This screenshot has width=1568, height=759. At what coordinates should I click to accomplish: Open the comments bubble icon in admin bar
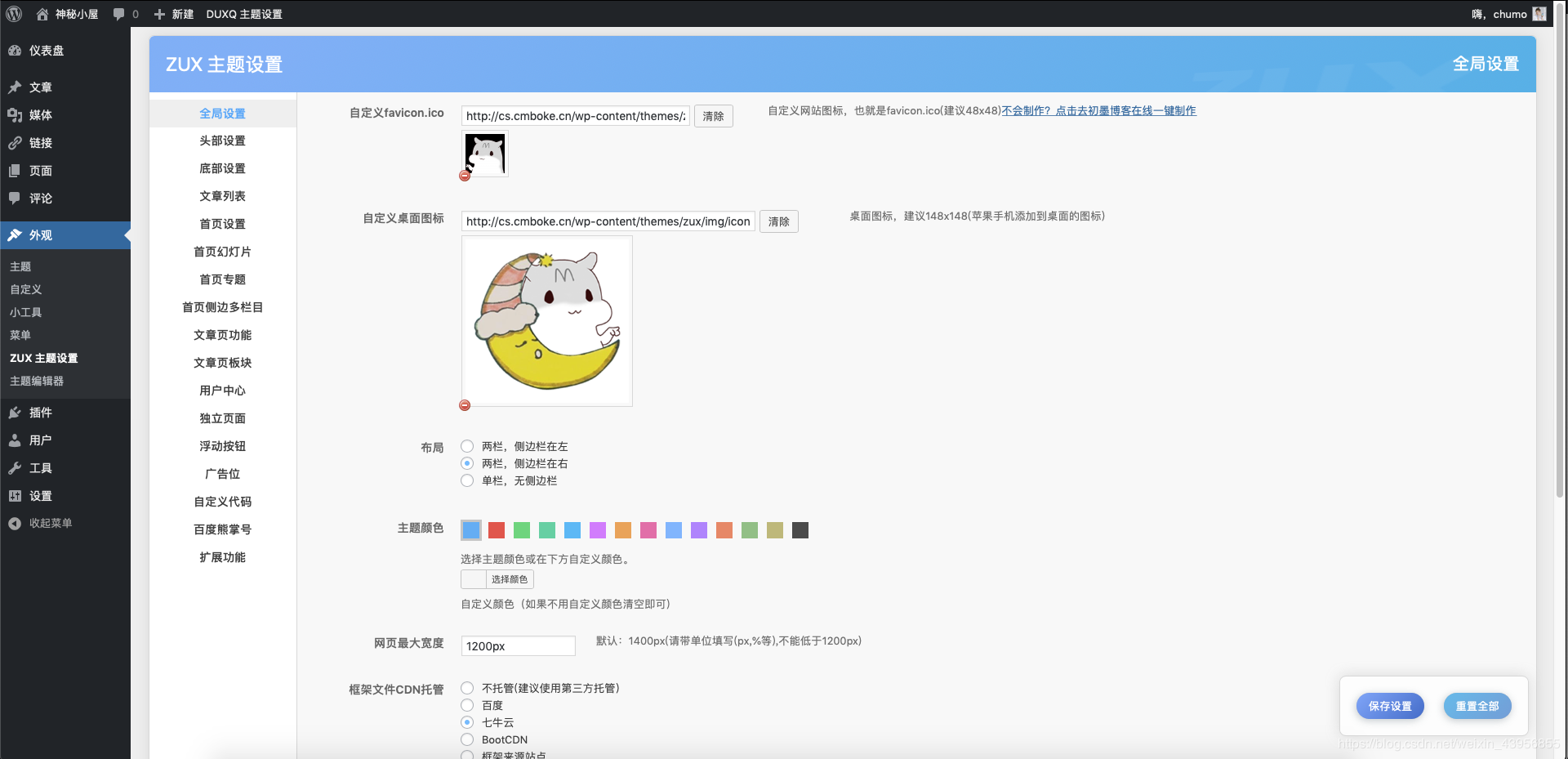click(119, 14)
